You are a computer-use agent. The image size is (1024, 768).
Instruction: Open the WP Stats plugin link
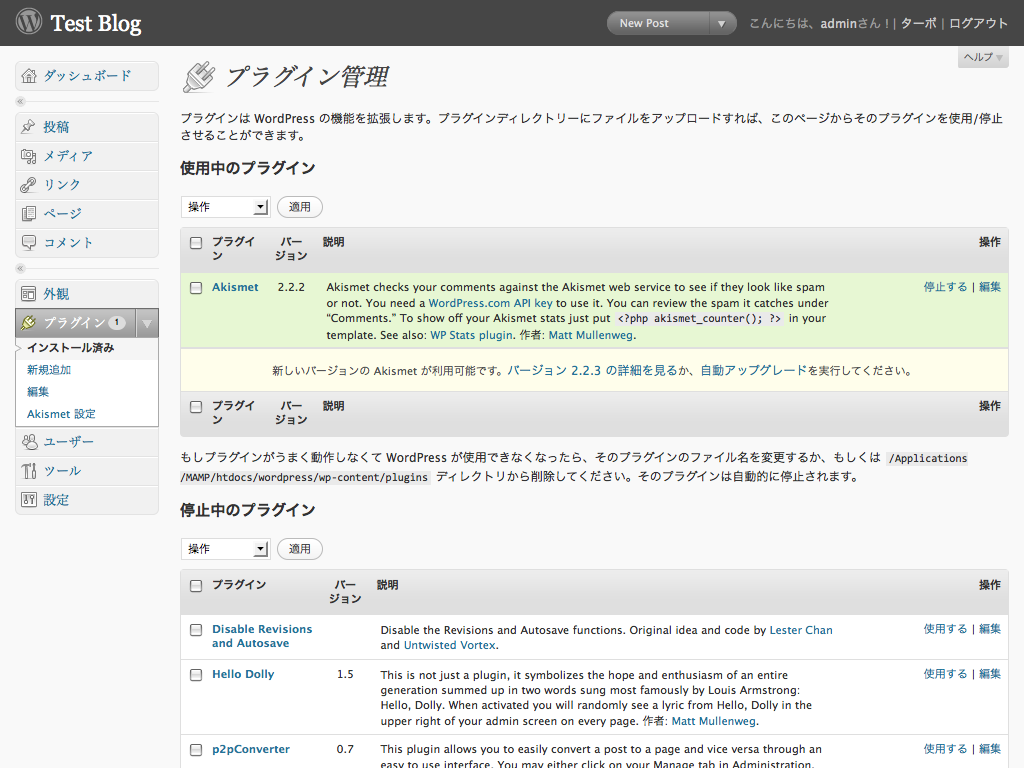pos(472,335)
